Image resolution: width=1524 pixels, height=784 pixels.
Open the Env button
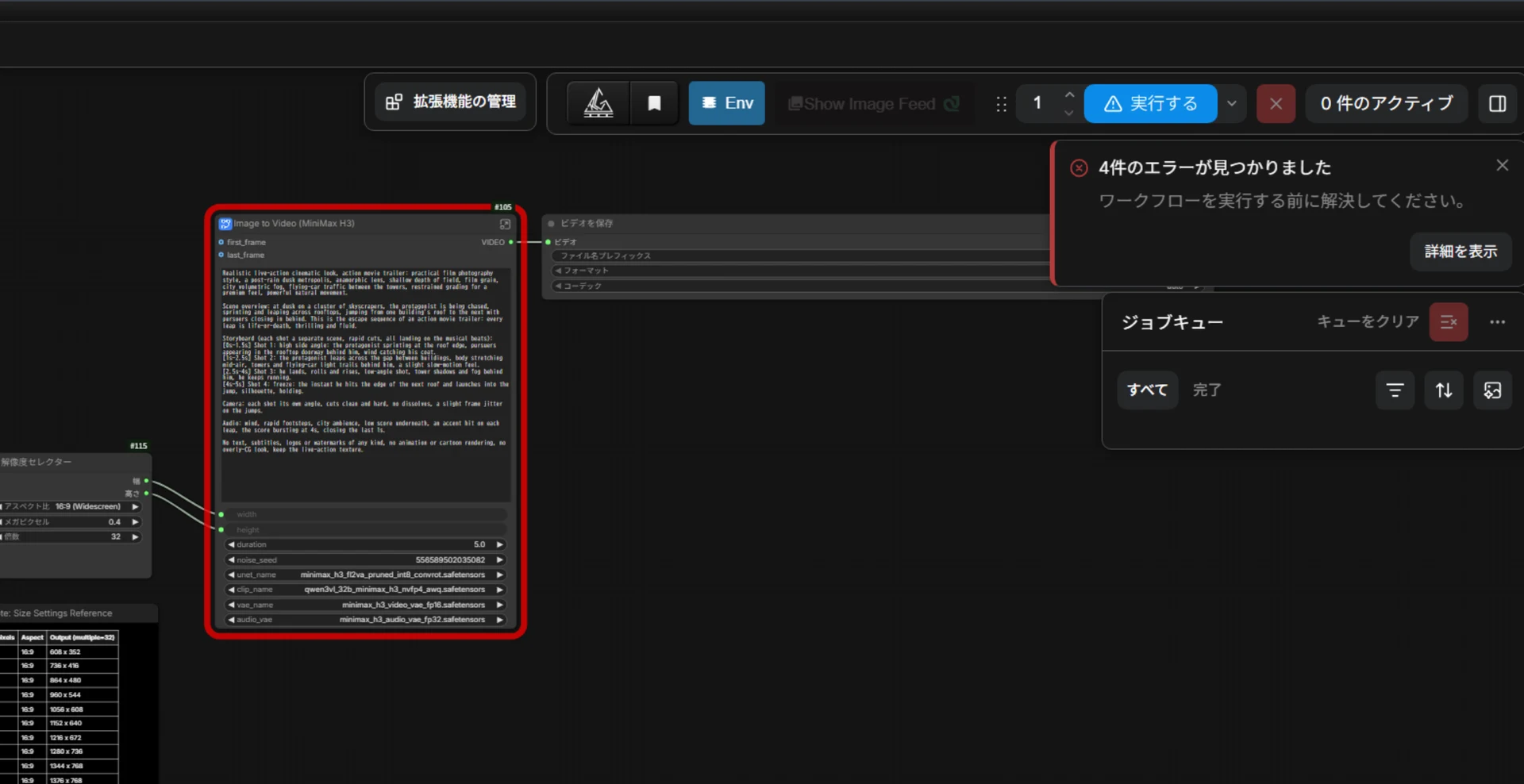coord(726,103)
